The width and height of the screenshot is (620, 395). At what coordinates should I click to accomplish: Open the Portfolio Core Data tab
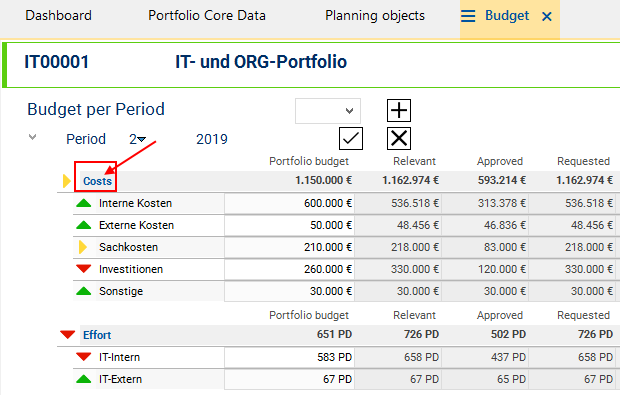pos(207,15)
